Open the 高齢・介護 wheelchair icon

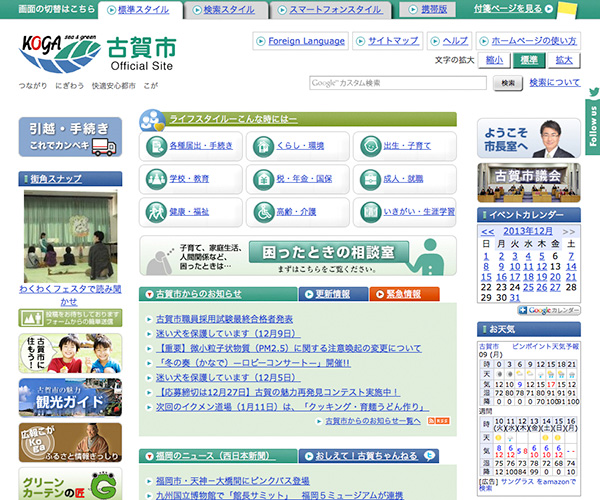[x=263, y=212]
